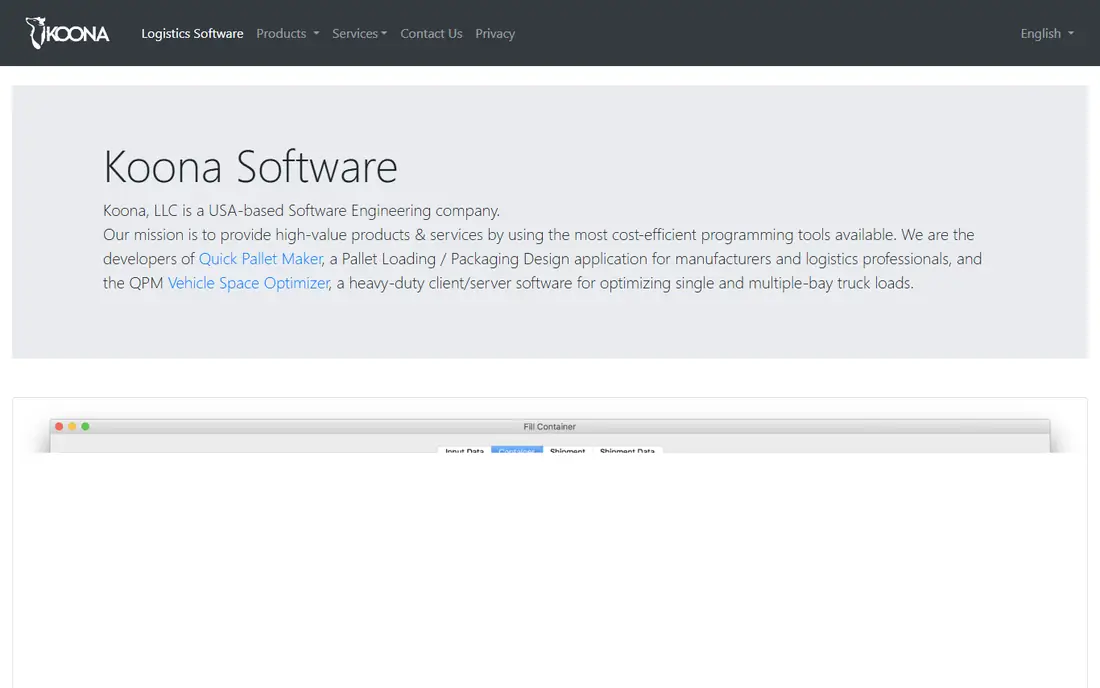The image size is (1100, 688).
Task: Click the yellow dot in Fill Container window
Action: (72, 426)
